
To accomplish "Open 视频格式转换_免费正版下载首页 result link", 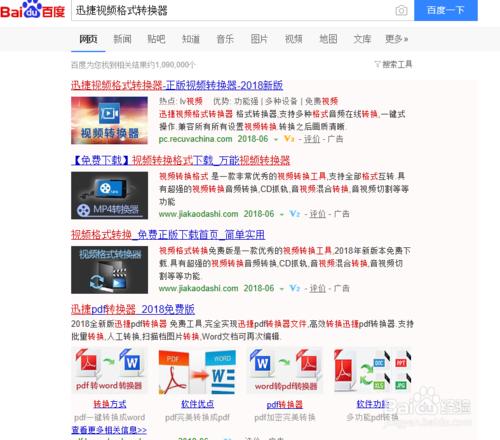I will [x=168, y=235].
